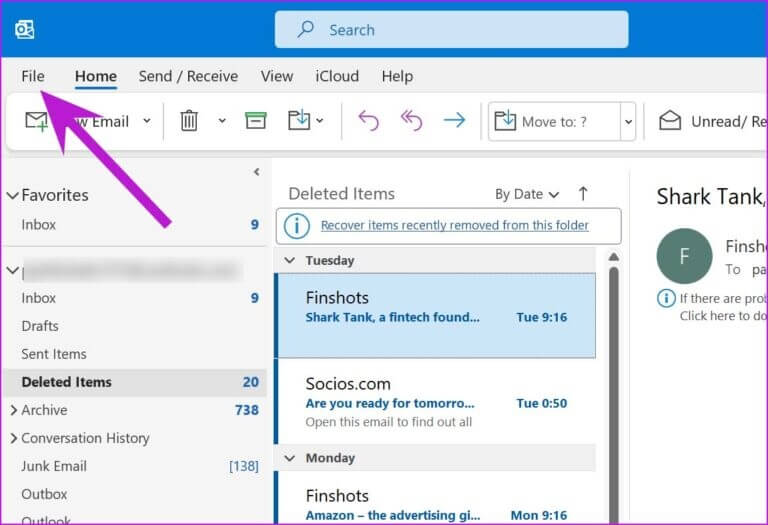Screen dimensions: 768x525
Task: Collapse the Tuesday message group
Action: (x=290, y=260)
